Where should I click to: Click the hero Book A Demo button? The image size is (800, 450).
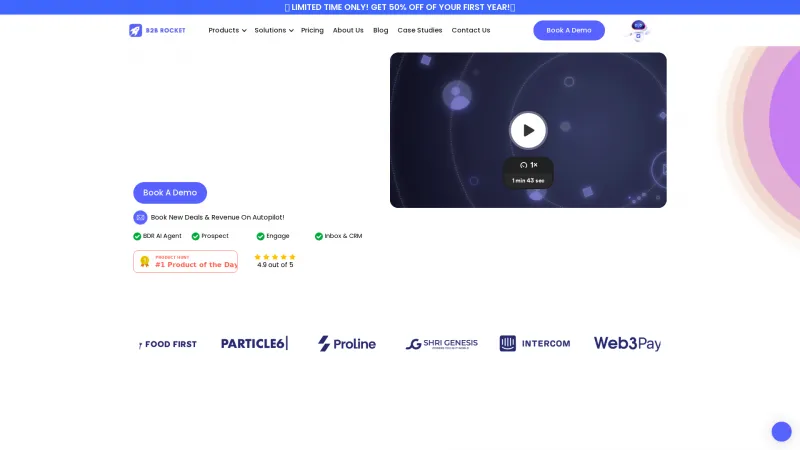click(170, 193)
